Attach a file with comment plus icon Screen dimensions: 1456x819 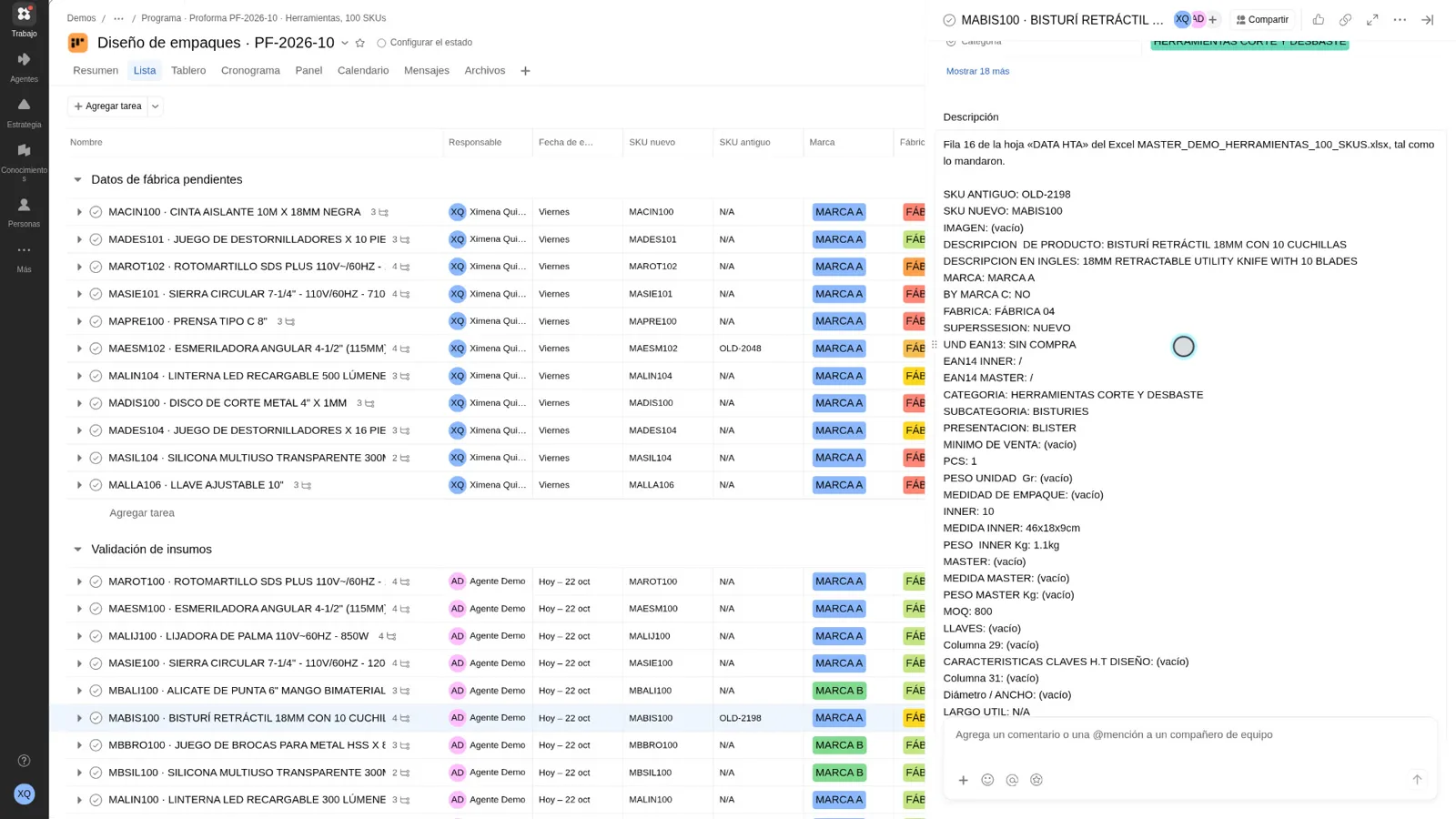pyautogui.click(x=963, y=780)
